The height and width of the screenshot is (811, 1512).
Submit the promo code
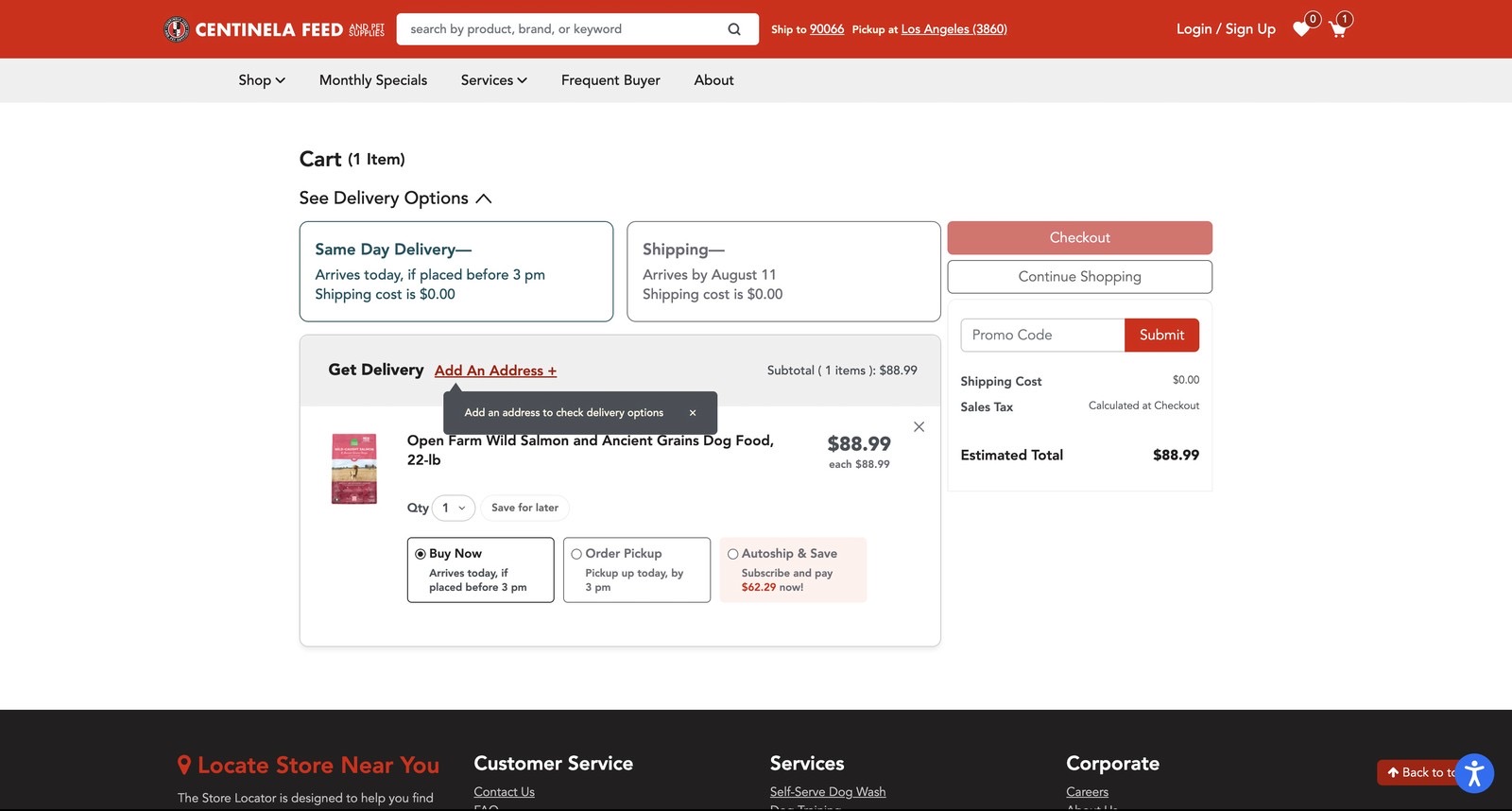pyautogui.click(x=1161, y=336)
